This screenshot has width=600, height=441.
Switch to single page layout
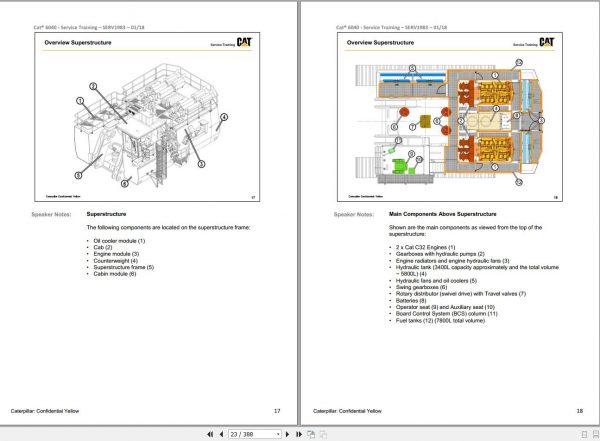[584, 434]
